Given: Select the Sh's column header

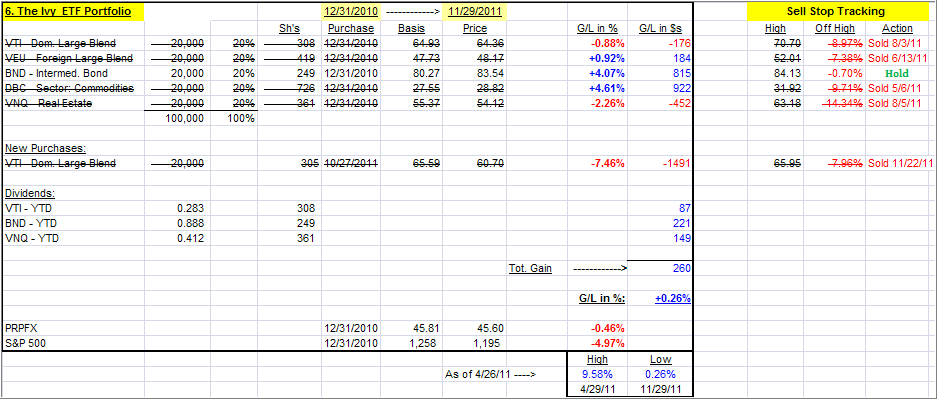Looking at the screenshot, I should [x=289, y=27].
